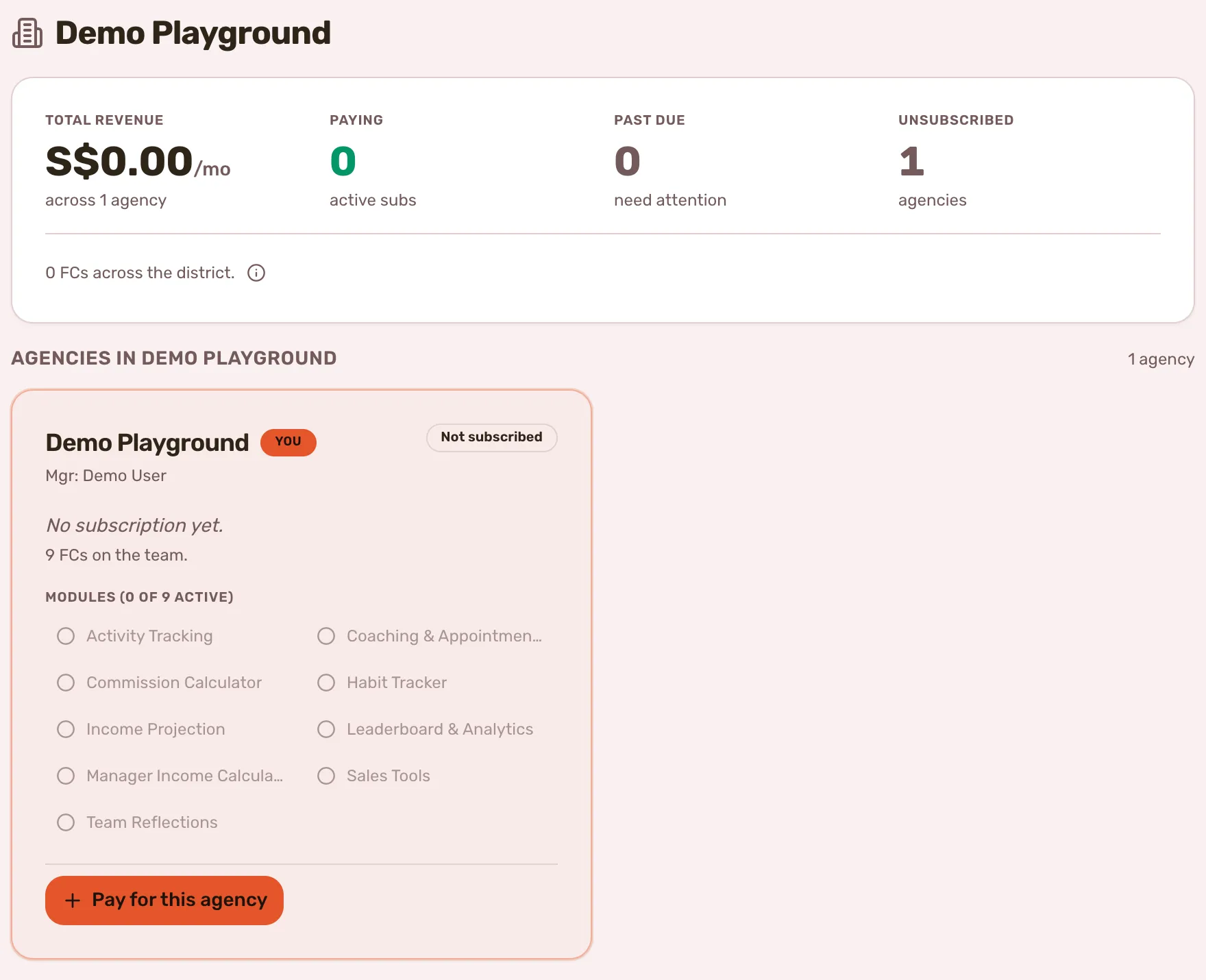Click the TOTAL REVENUE heading
Screen dimensions: 1206x980
[104, 120]
